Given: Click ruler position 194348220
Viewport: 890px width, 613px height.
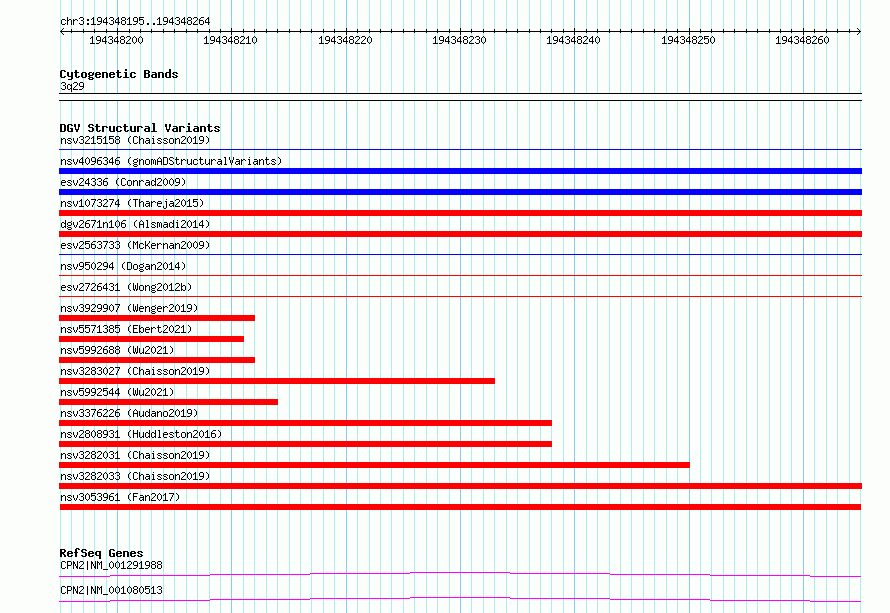Looking at the screenshot, I should [x=345, y=40].
